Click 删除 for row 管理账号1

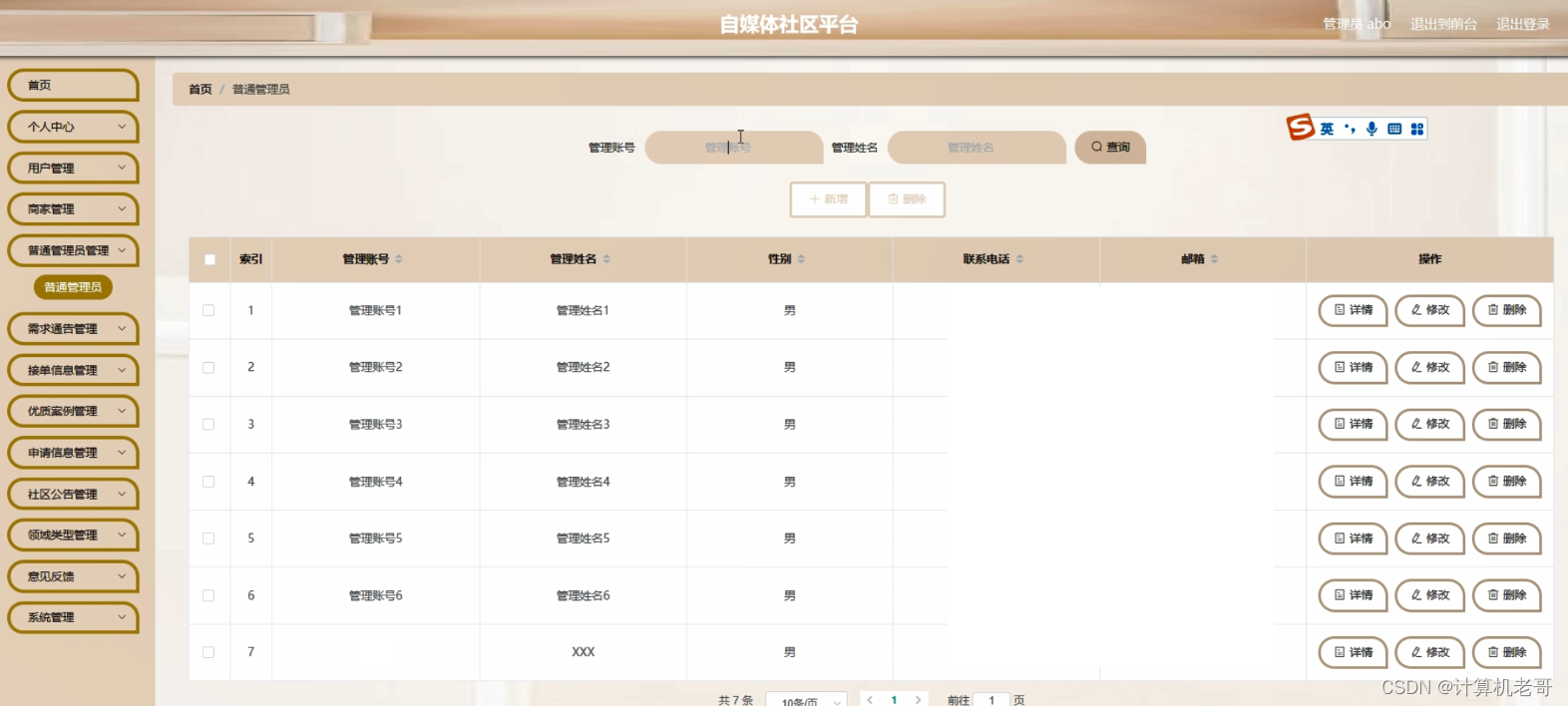click(1507, 310)
